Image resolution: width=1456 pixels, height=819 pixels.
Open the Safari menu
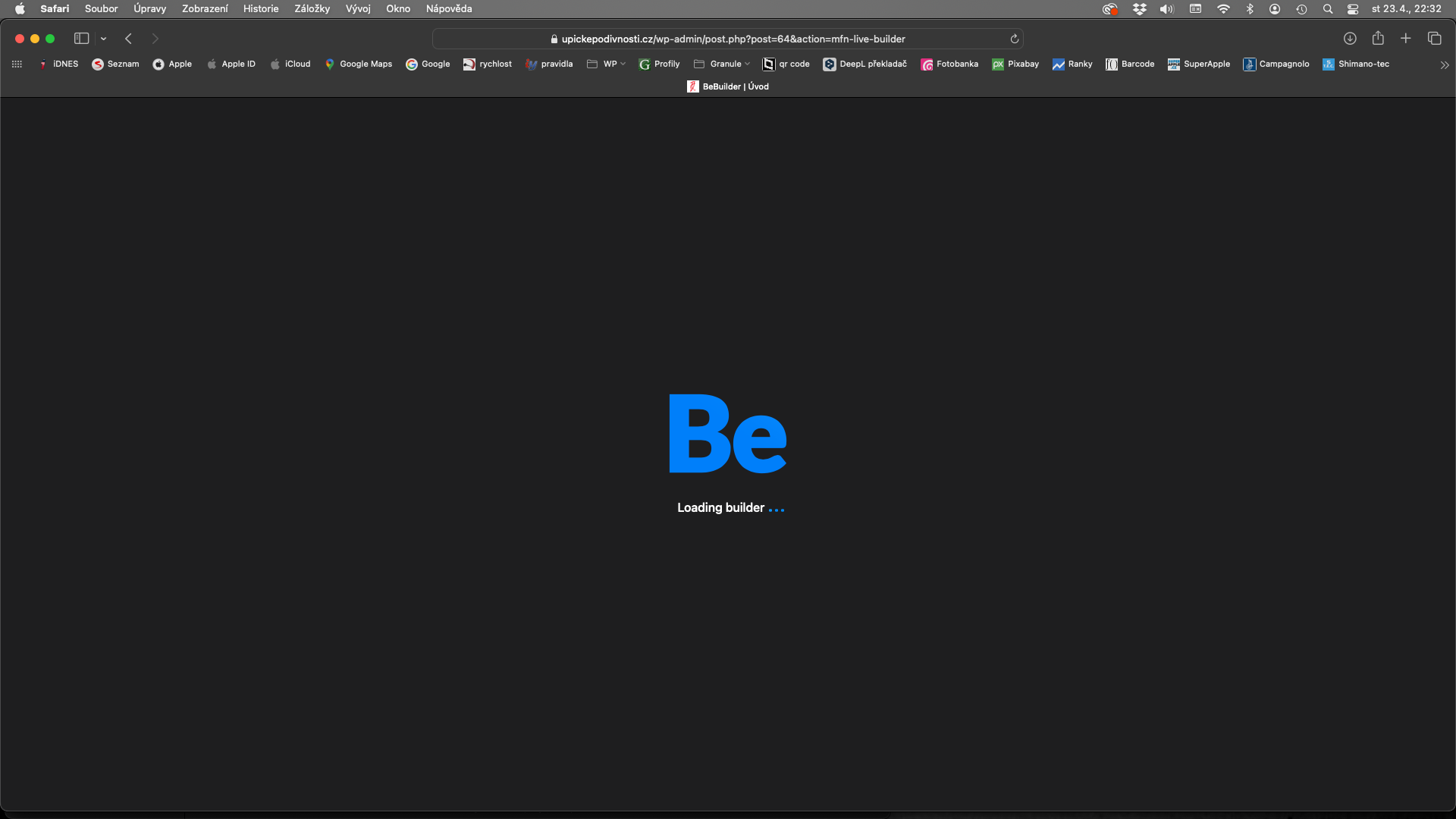coord(55,9)
